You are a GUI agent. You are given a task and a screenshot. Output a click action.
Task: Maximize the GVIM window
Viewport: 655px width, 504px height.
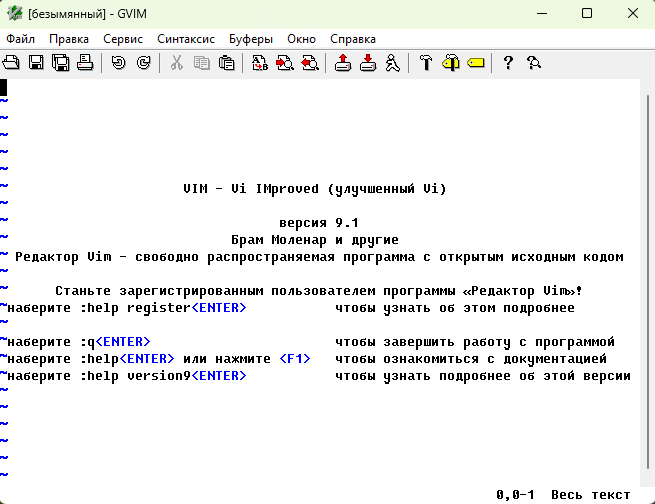click(x=587, y=13)
